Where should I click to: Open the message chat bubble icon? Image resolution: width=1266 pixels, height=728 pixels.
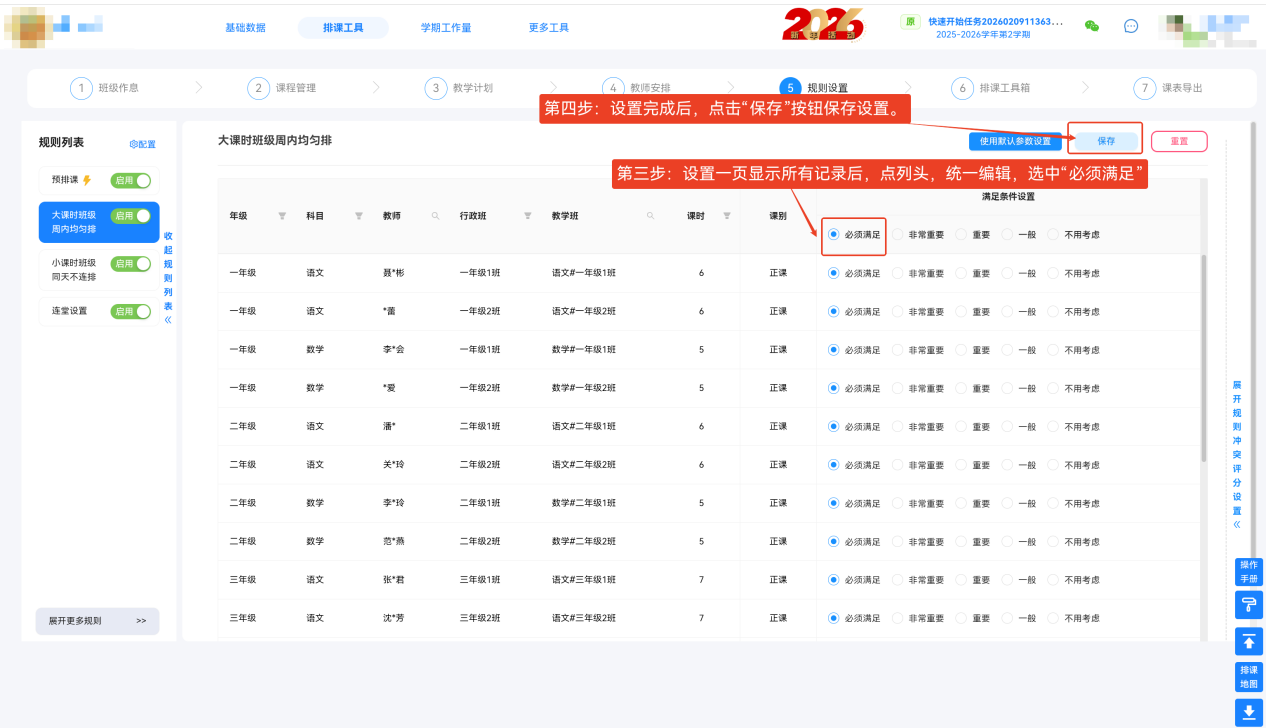(x=1131, y=26)
